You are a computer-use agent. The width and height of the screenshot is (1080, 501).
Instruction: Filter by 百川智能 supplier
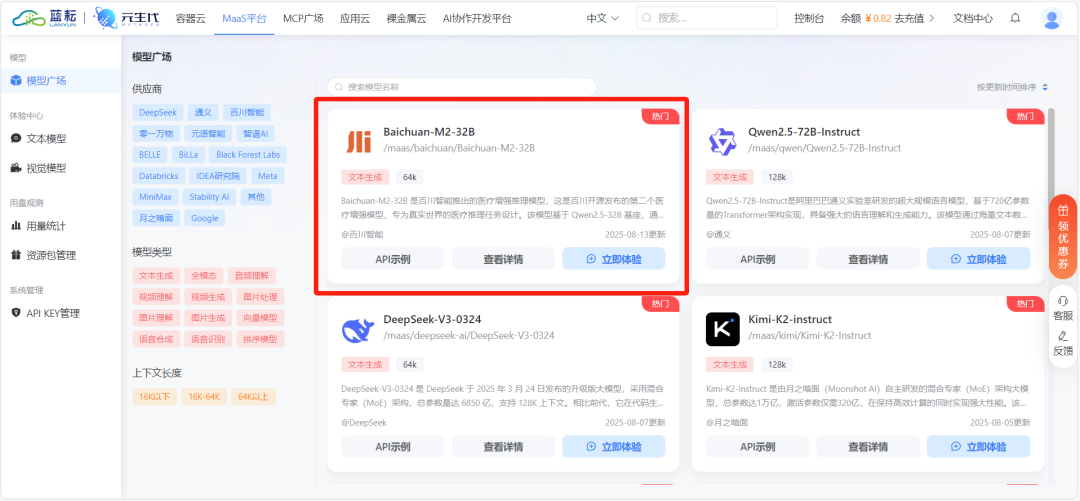click(x=247, y=112)
